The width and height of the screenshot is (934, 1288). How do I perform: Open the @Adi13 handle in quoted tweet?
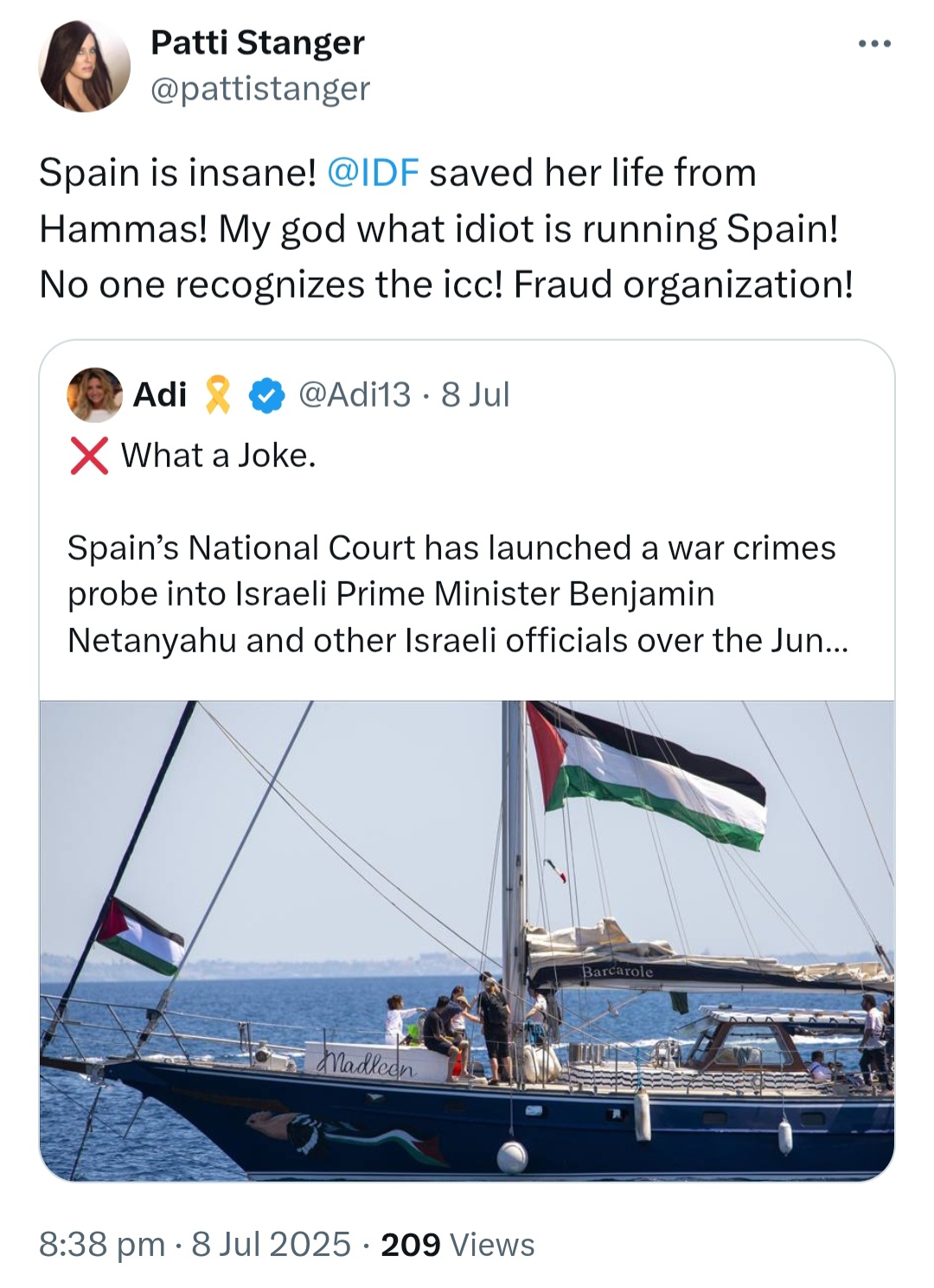tap(355, 394)
